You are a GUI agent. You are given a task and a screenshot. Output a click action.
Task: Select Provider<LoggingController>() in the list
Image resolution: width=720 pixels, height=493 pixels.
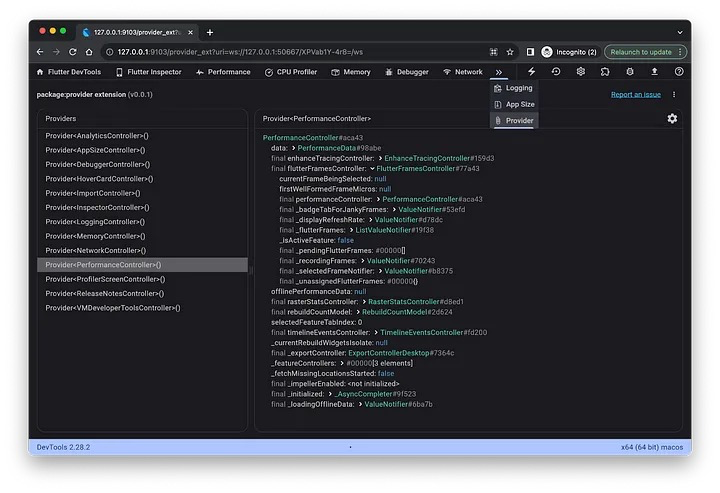point(142,222)
